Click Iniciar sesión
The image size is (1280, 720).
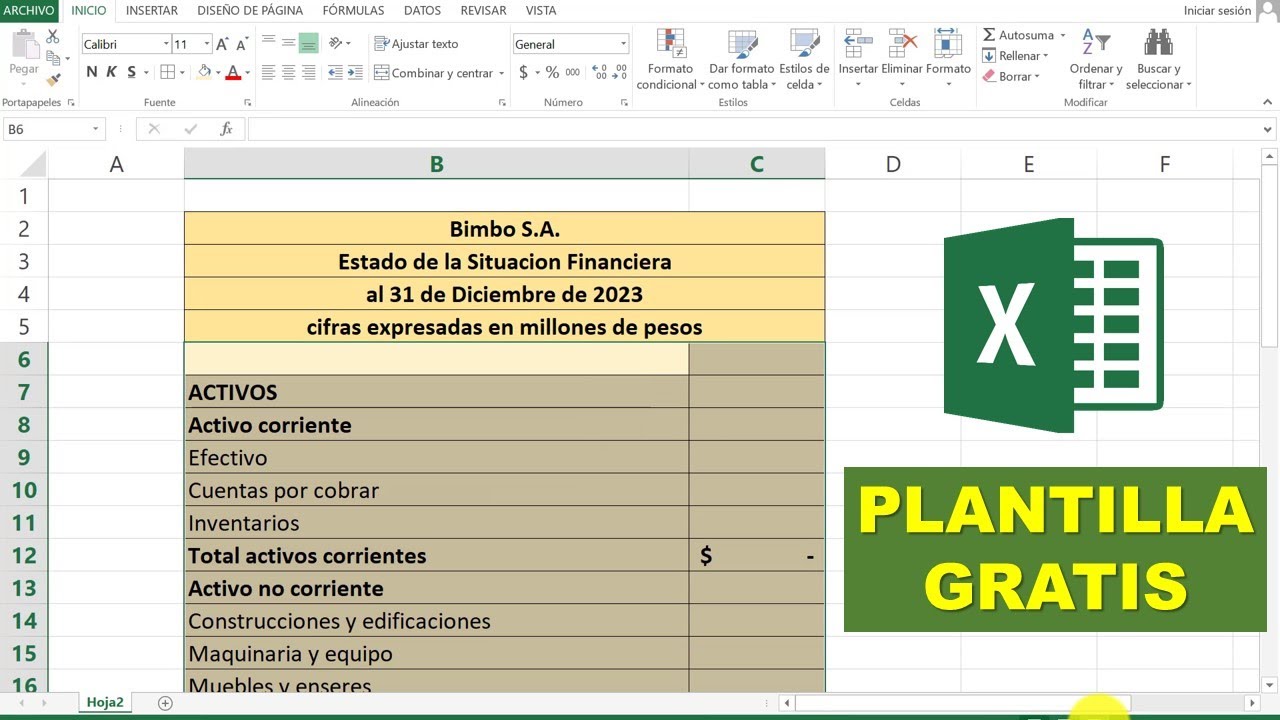(x=1216, y=11)
